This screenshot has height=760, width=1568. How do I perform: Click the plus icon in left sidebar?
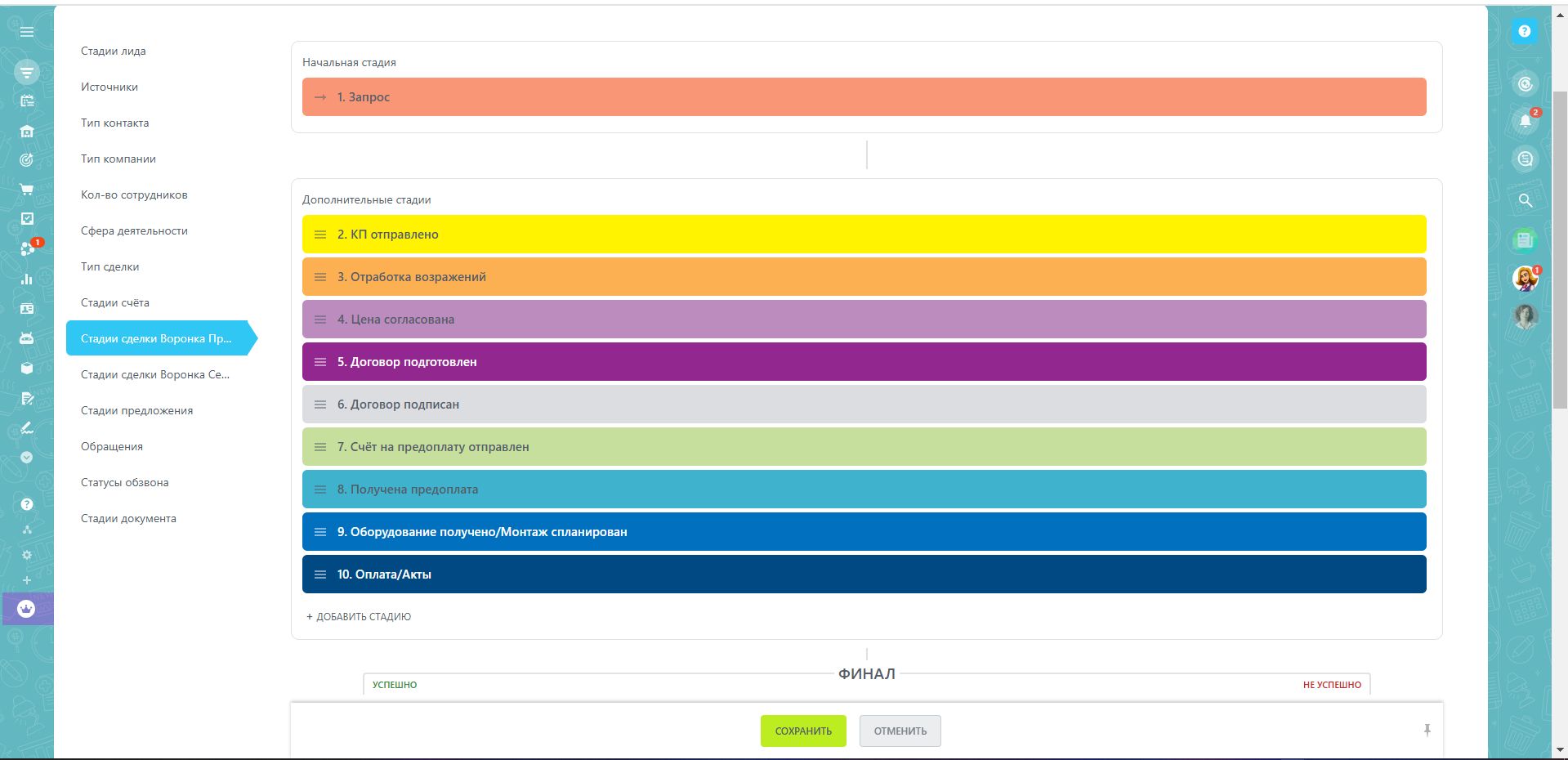27,580
